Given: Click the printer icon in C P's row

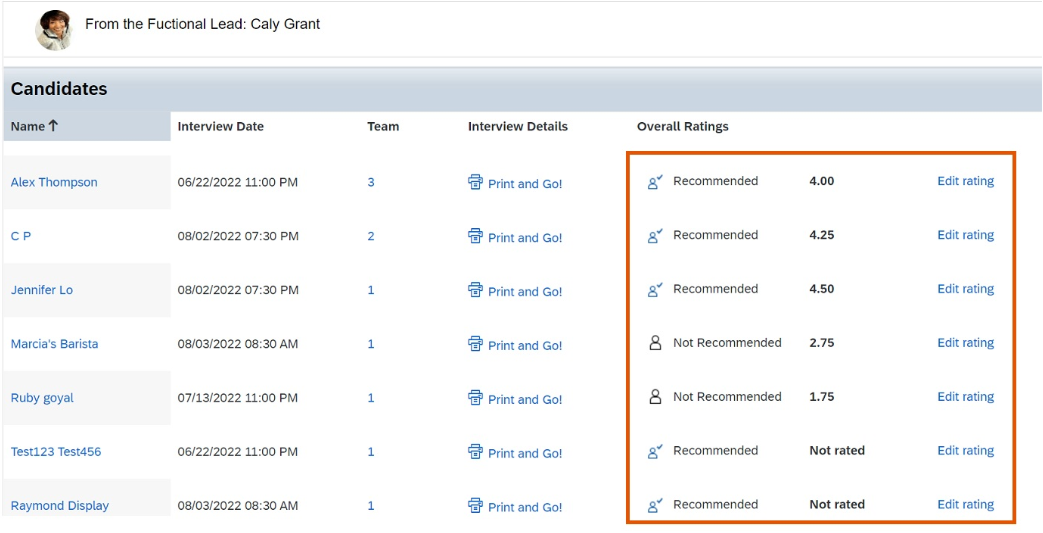Looking at the screenshot, I should [x=475, y=236].
